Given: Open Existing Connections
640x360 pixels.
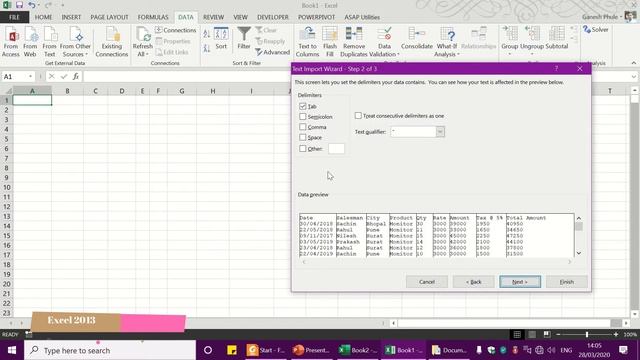Looking at the screenshot, I should (112, 42).
